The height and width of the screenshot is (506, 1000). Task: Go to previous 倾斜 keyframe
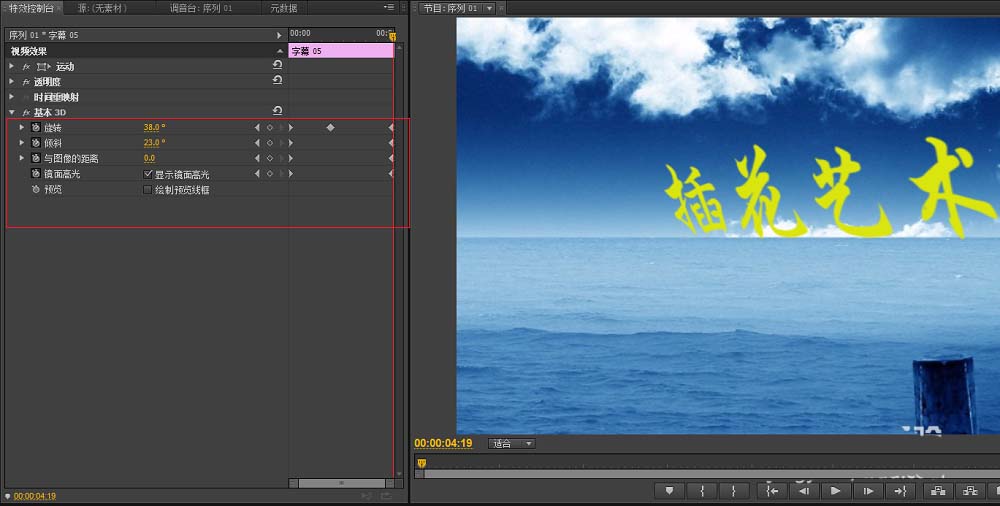tap(257, 143)
